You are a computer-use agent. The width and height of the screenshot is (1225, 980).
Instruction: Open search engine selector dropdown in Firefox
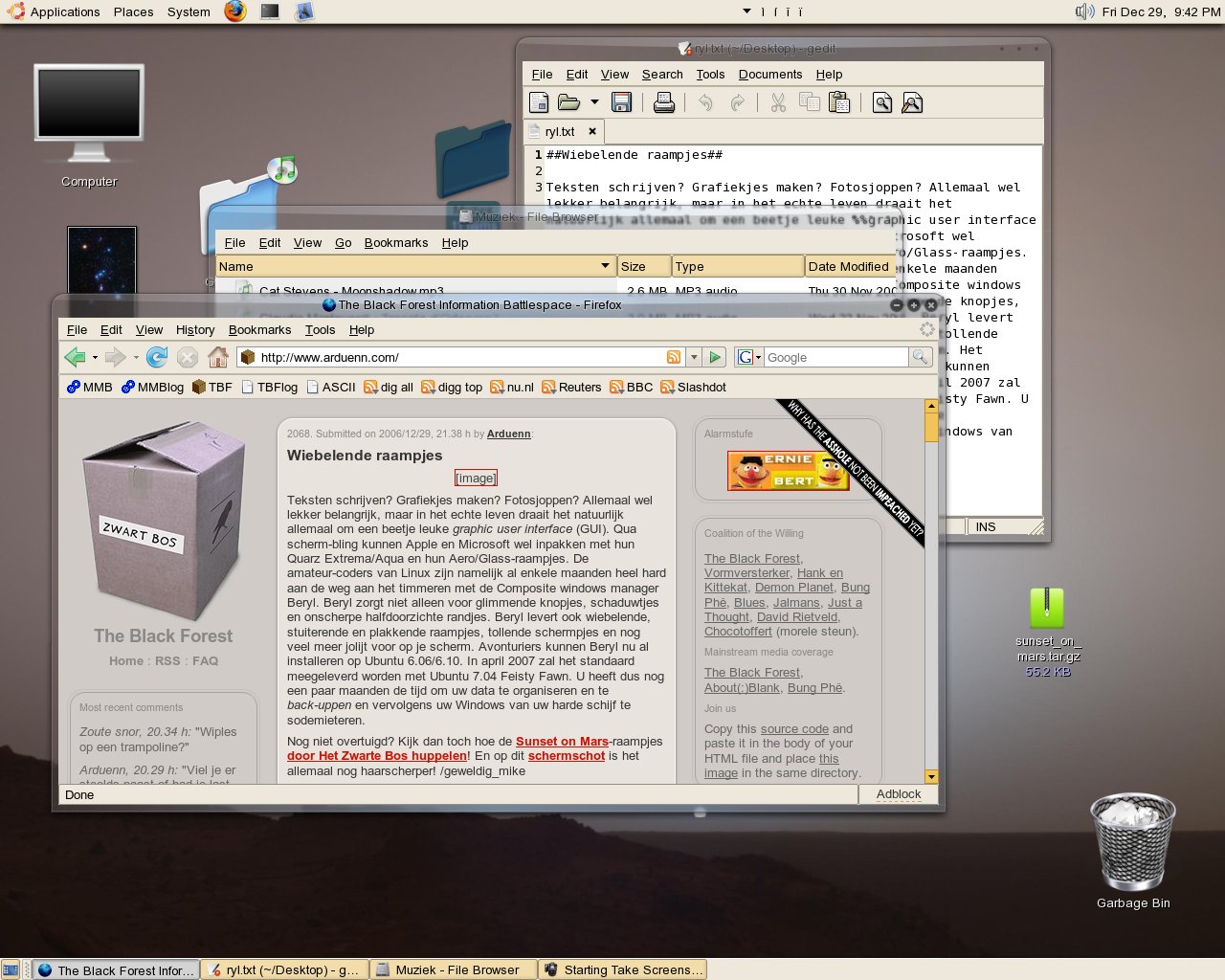pos(749,357)
